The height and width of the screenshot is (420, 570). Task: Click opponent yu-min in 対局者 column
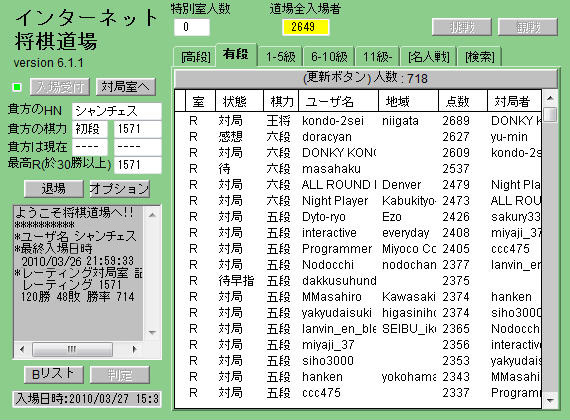pos(509,137)
